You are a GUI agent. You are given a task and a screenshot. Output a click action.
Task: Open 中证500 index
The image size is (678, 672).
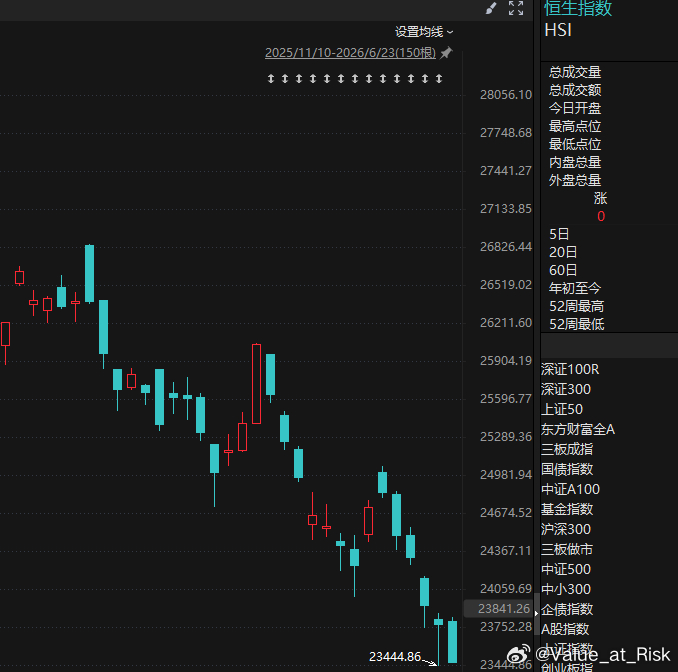pyautogui.click(x=566, y=569)
